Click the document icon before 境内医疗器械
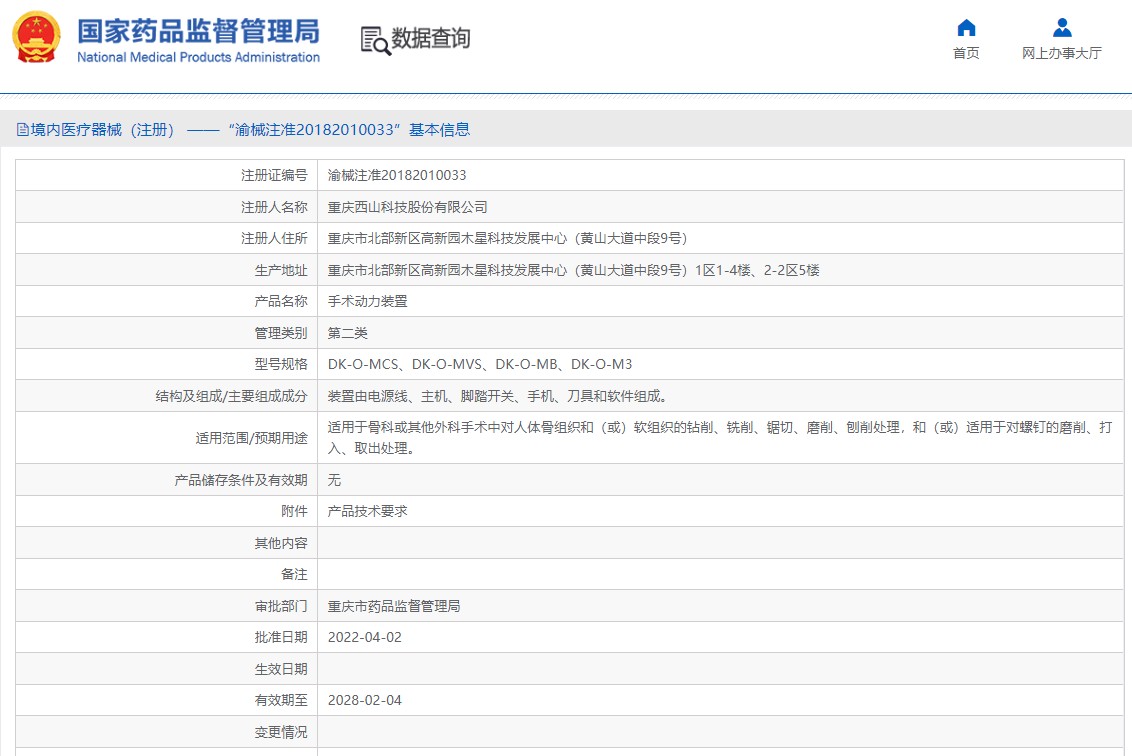 click(x=22, y=130)
